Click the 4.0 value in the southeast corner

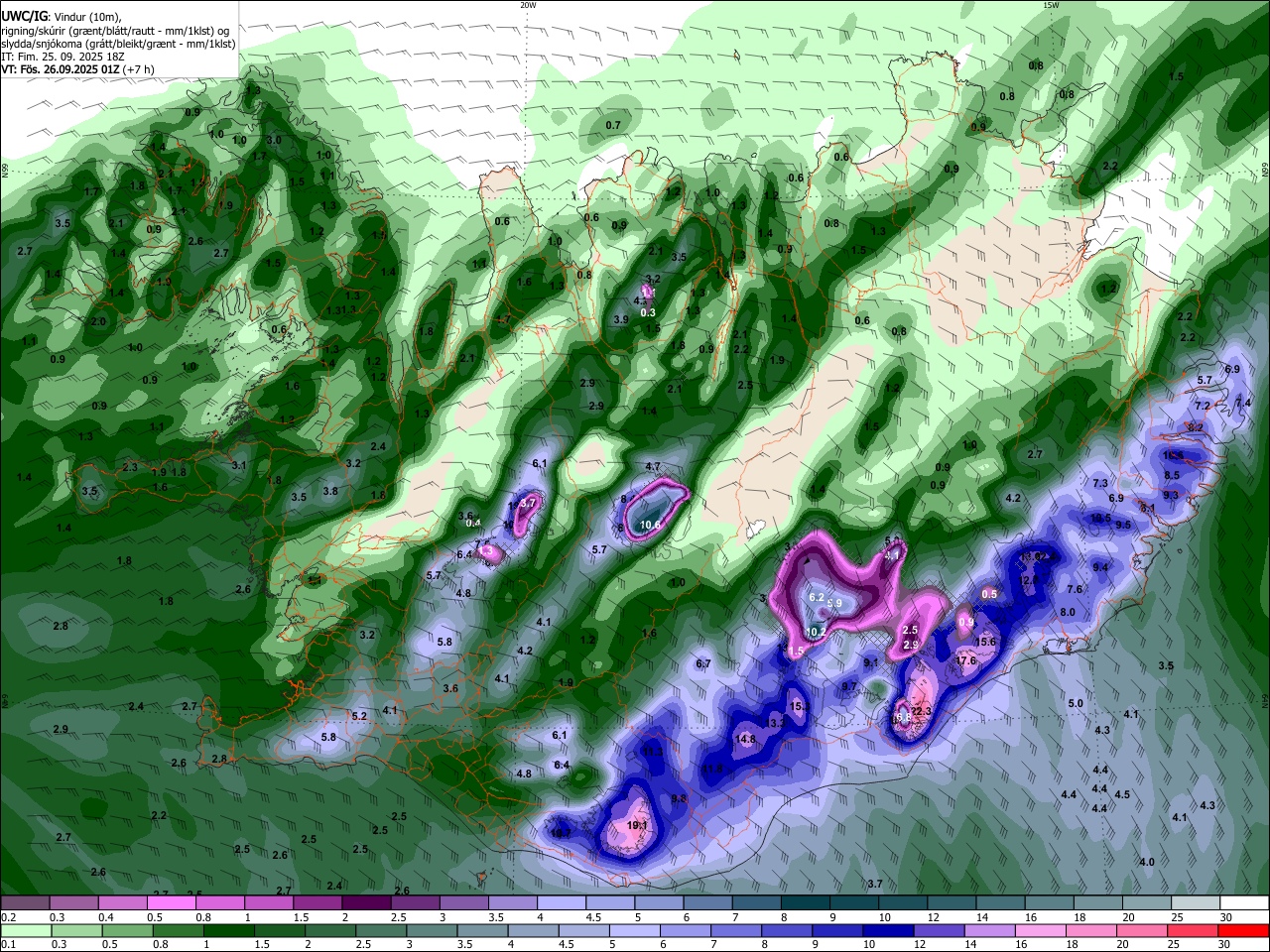1147,862
